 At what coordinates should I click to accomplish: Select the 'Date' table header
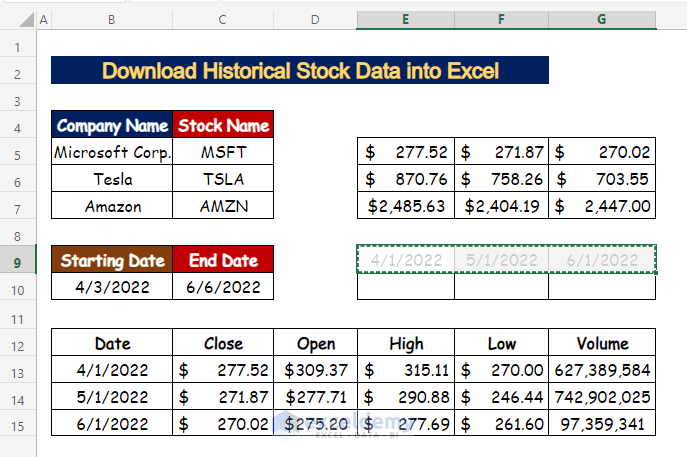[x=112, y=343]
